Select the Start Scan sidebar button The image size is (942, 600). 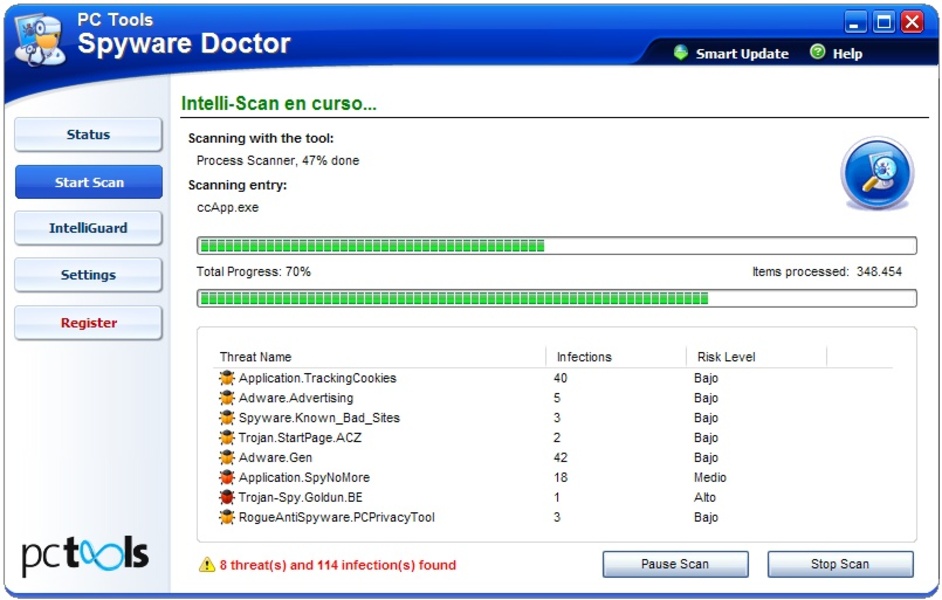coord(88,182)
